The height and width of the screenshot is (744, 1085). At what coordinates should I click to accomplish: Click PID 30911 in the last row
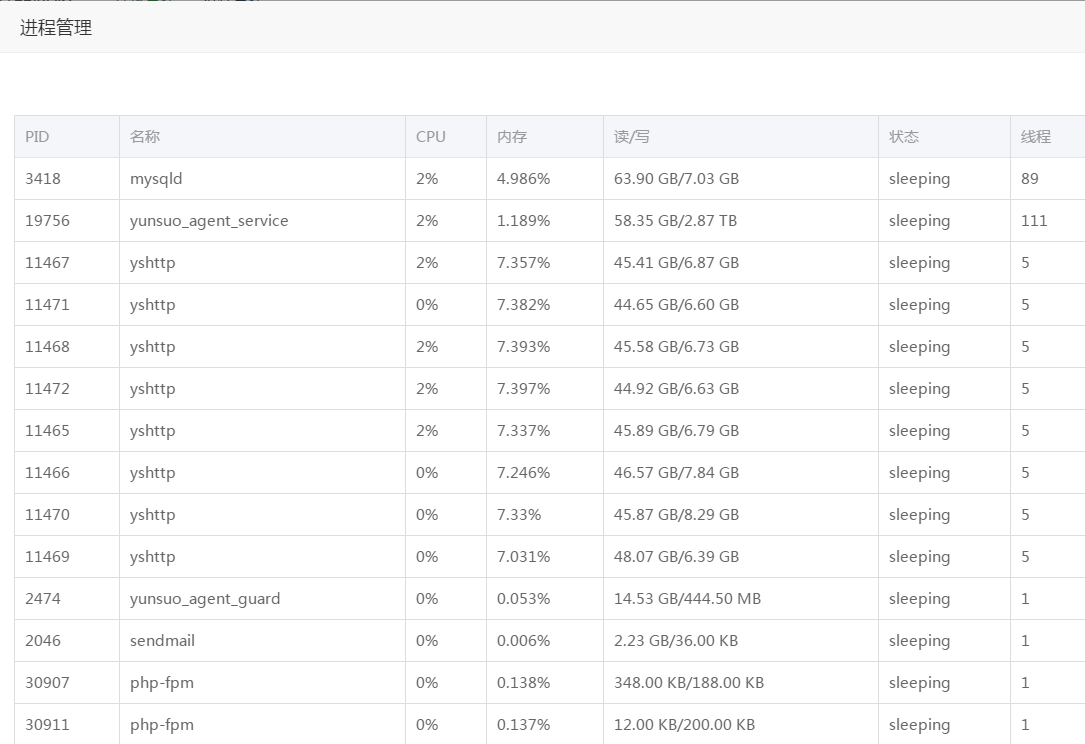[x=47, y=725]
